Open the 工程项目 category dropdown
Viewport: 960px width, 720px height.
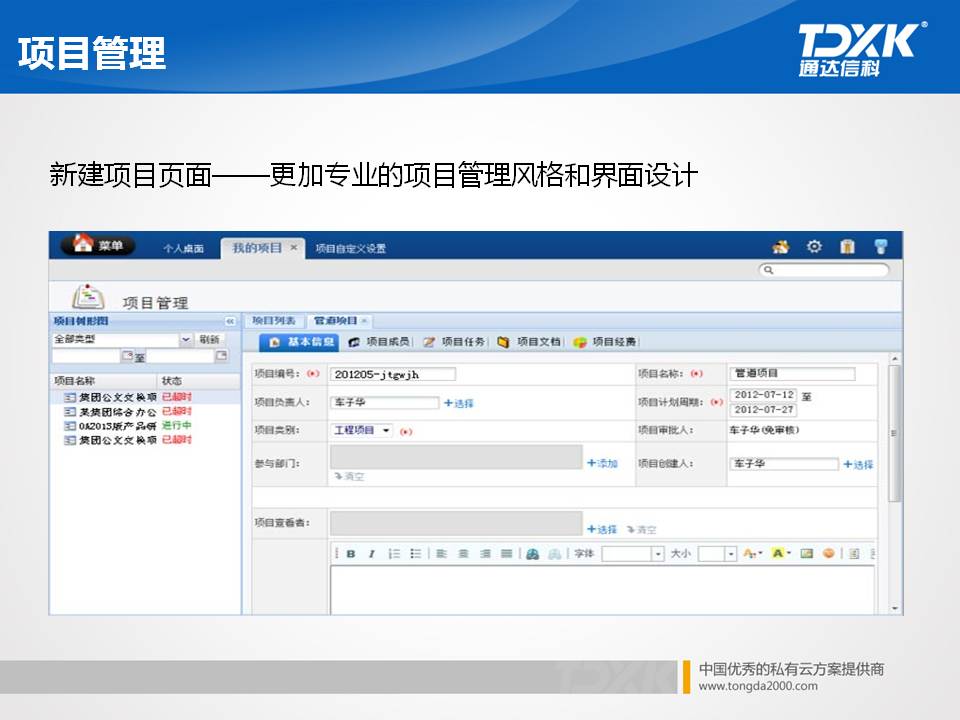click(362, 430)
